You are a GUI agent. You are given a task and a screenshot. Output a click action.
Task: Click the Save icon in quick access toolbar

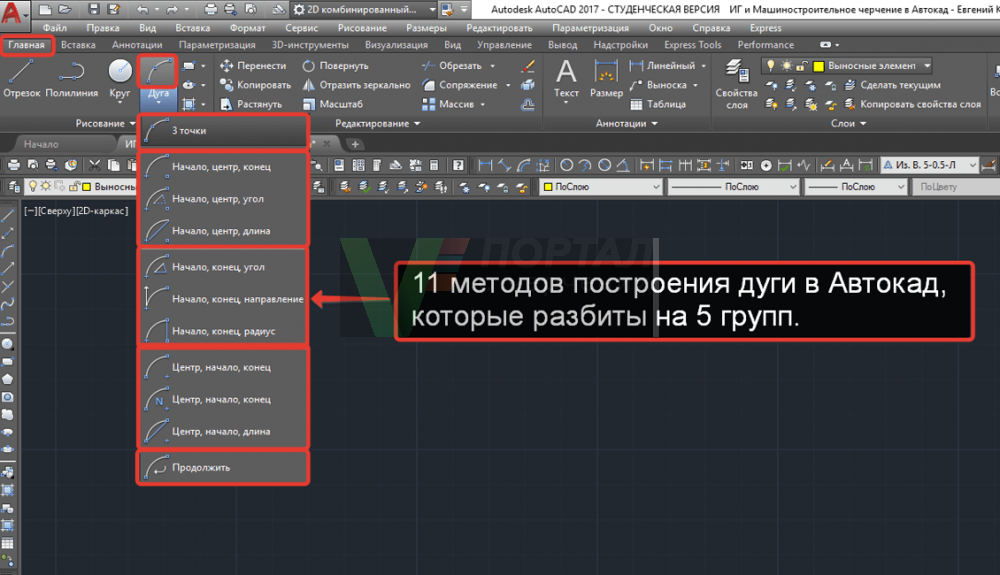tap(94, 10)
